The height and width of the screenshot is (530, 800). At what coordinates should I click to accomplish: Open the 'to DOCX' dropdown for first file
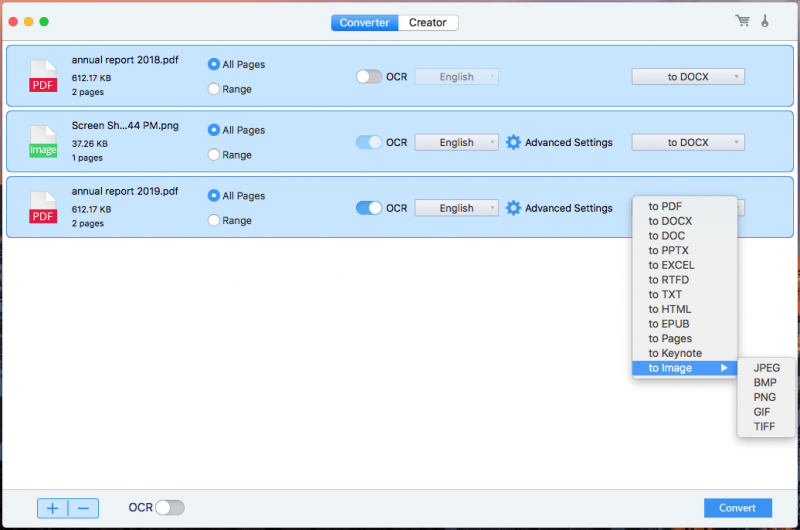click(687, 77)
